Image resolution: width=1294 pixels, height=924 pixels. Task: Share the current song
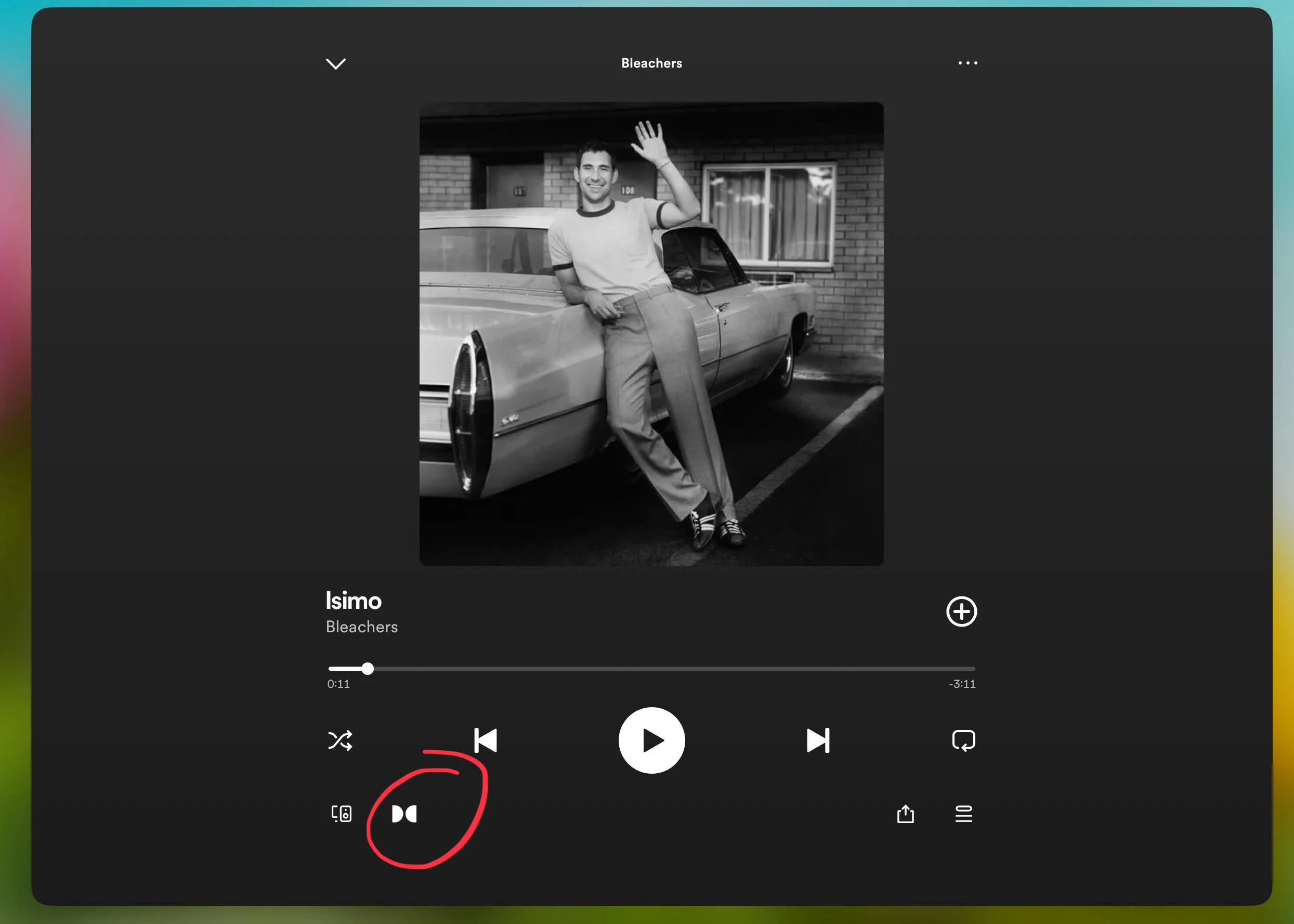[x=906, y=814]
